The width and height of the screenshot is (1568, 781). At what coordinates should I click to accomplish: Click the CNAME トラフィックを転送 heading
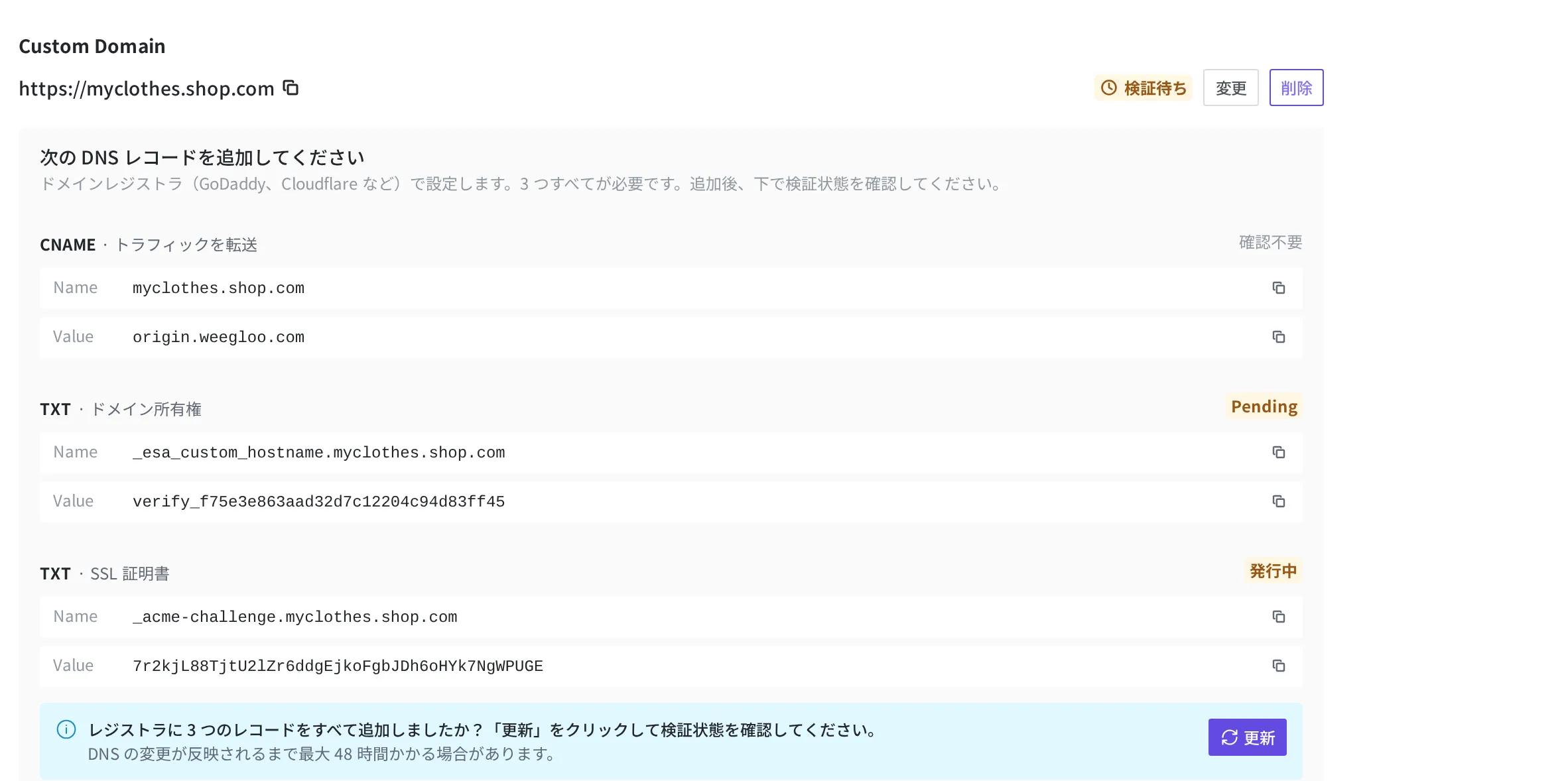149,245
